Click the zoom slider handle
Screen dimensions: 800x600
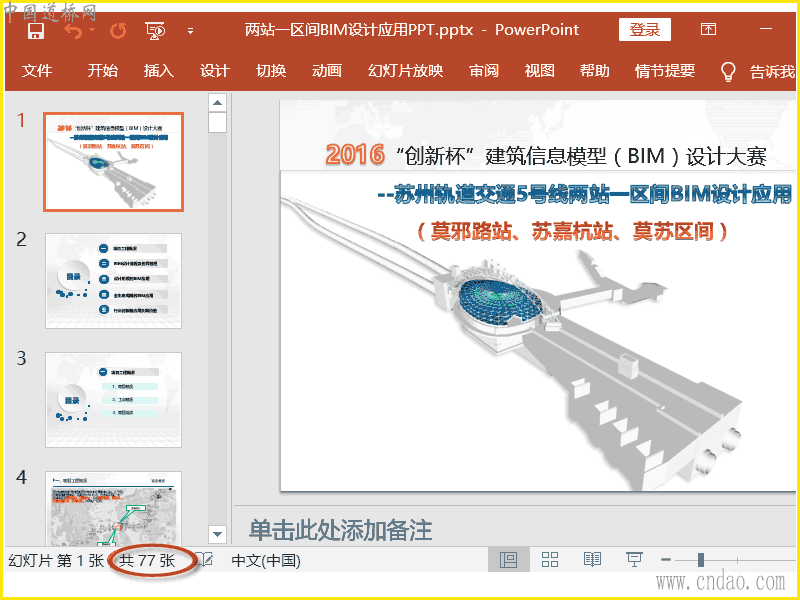tap(701, 560)
